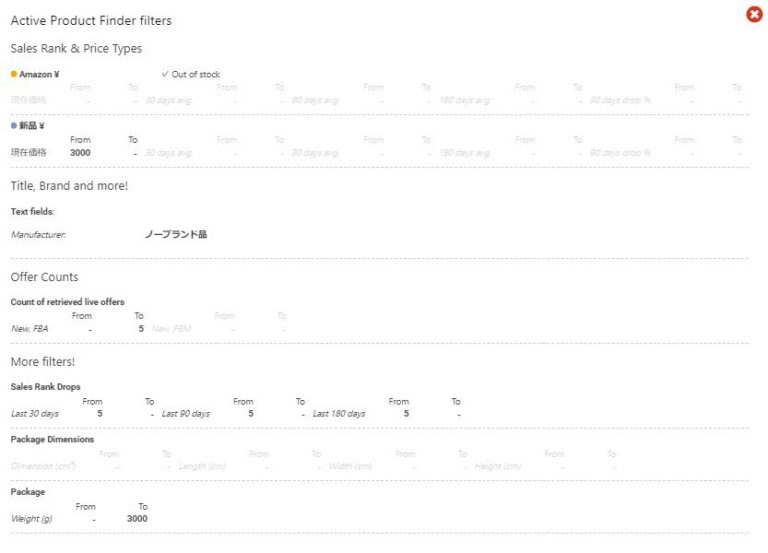This screenshot has height=553, width=768.
Task: Select the Manufacturer value ノーブランド品
Action: tap(176, 234)
